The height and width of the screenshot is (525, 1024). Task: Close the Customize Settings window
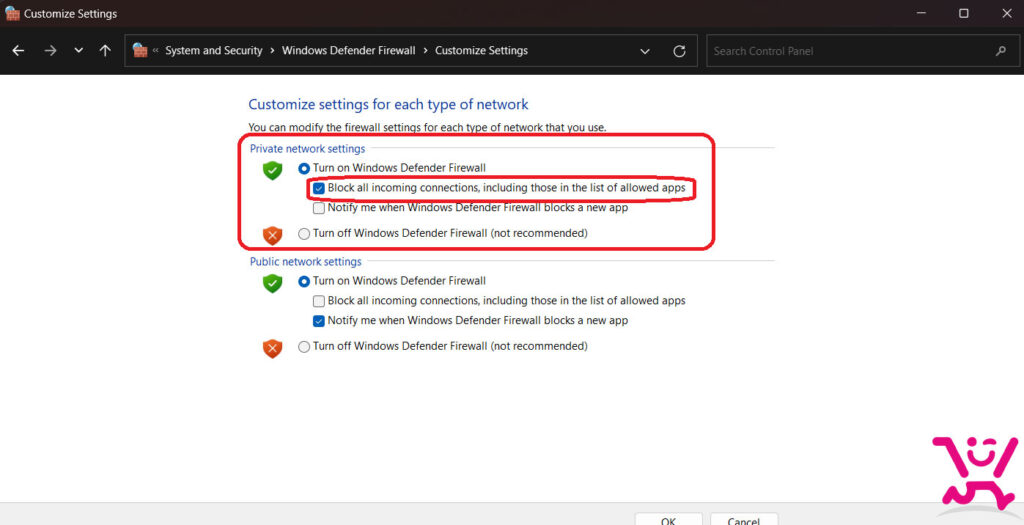pyautogui.click(x=1006, y=13)
